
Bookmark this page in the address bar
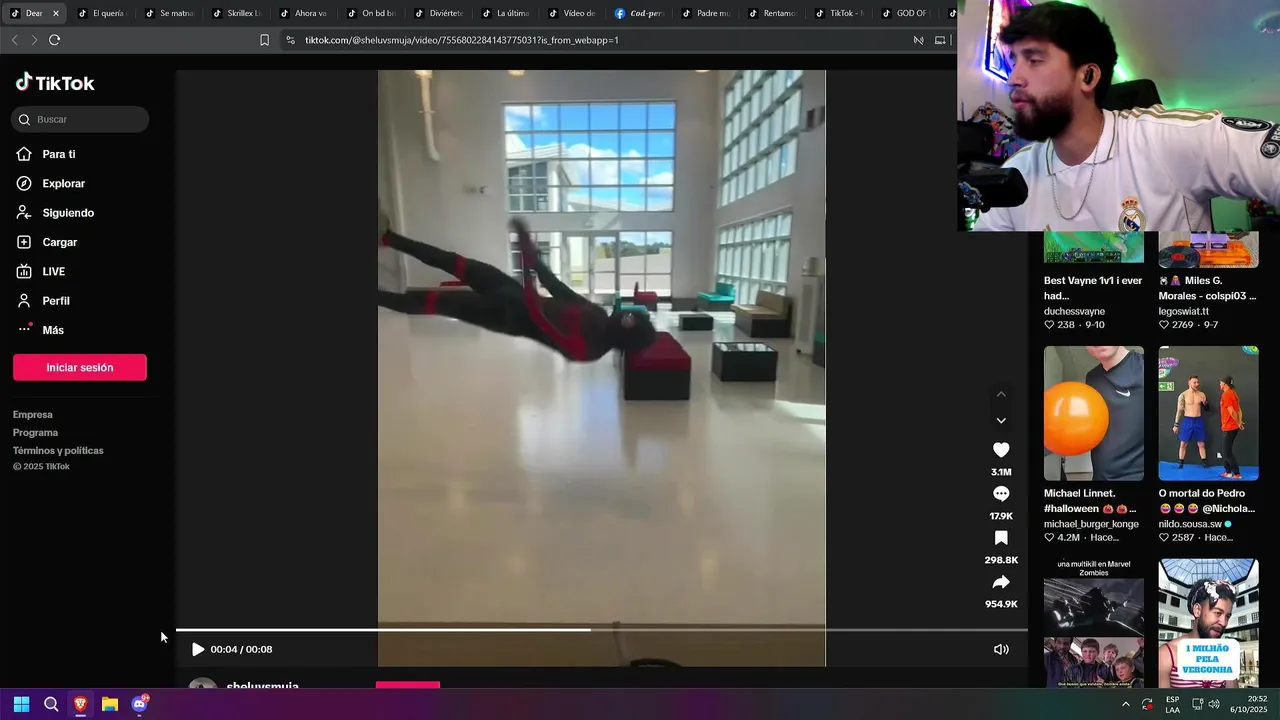coord(264,40)
